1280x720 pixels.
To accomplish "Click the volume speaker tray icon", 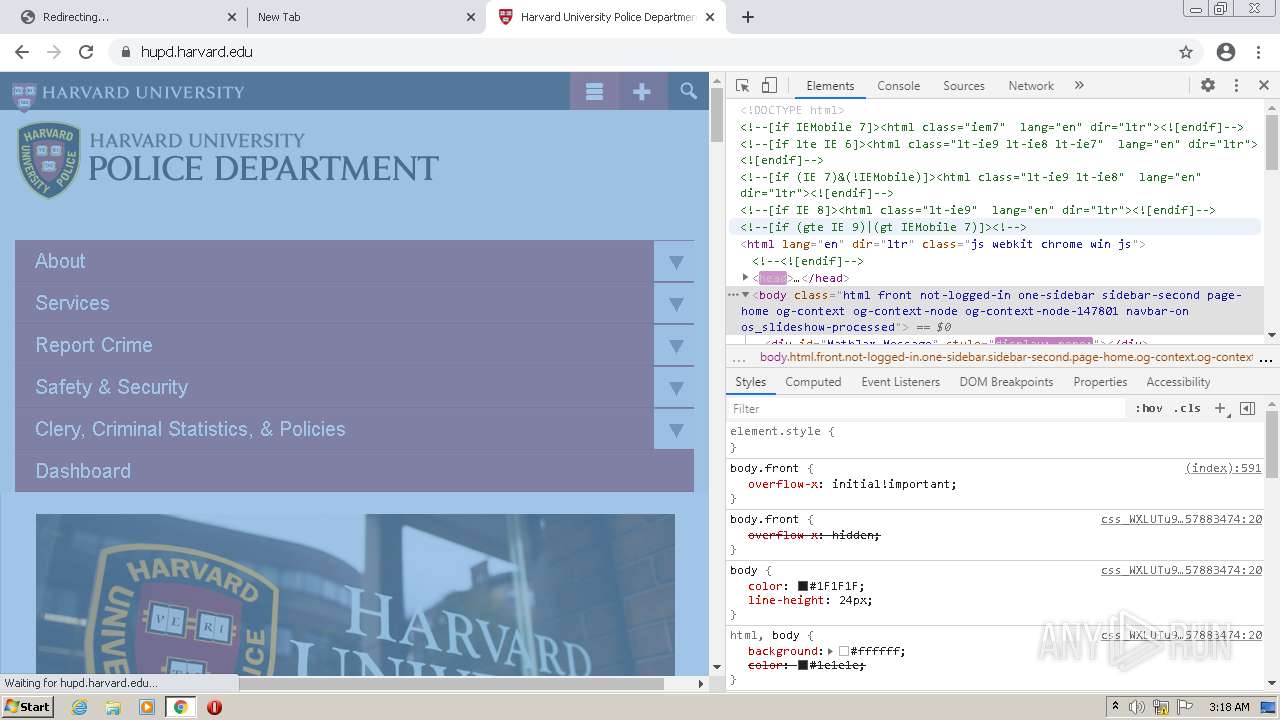I will tap(1137, 707).
